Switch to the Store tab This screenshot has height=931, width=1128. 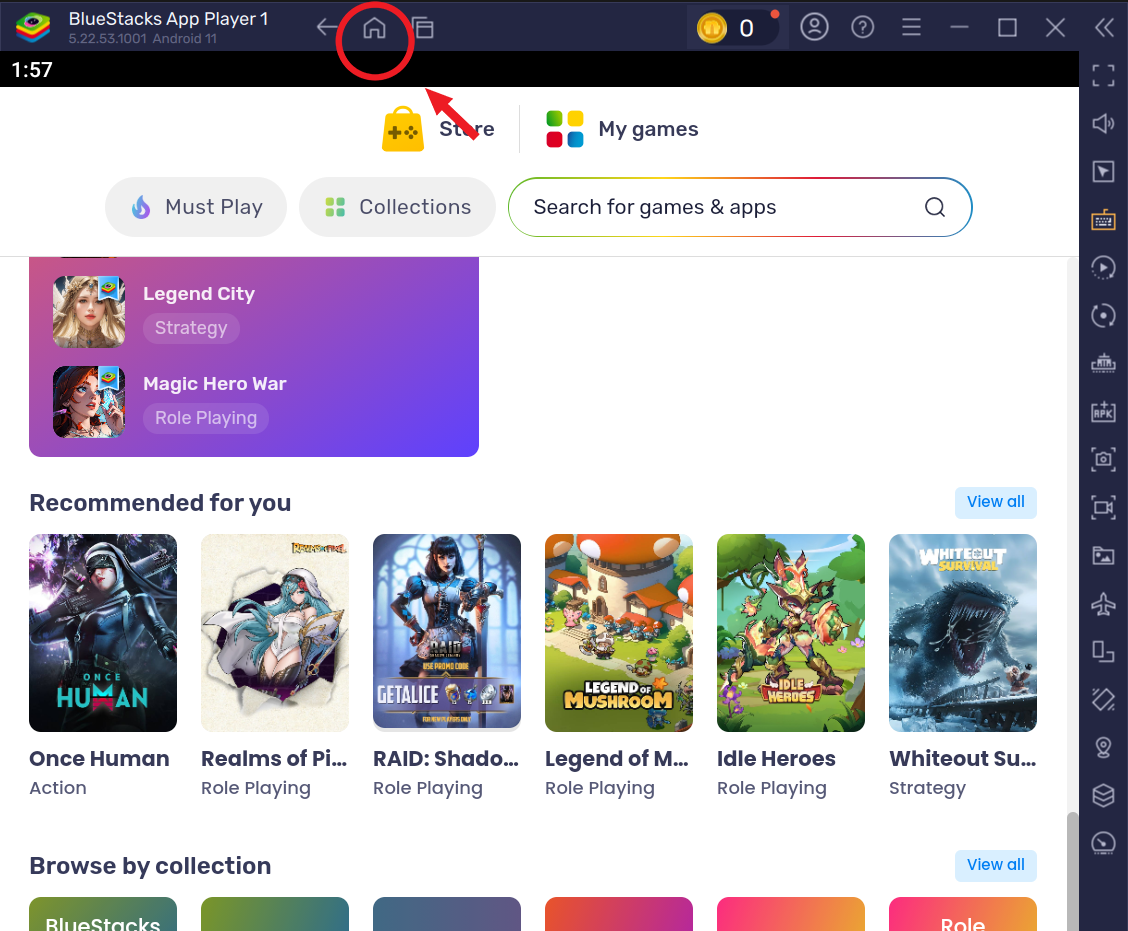tap(438, 130)
